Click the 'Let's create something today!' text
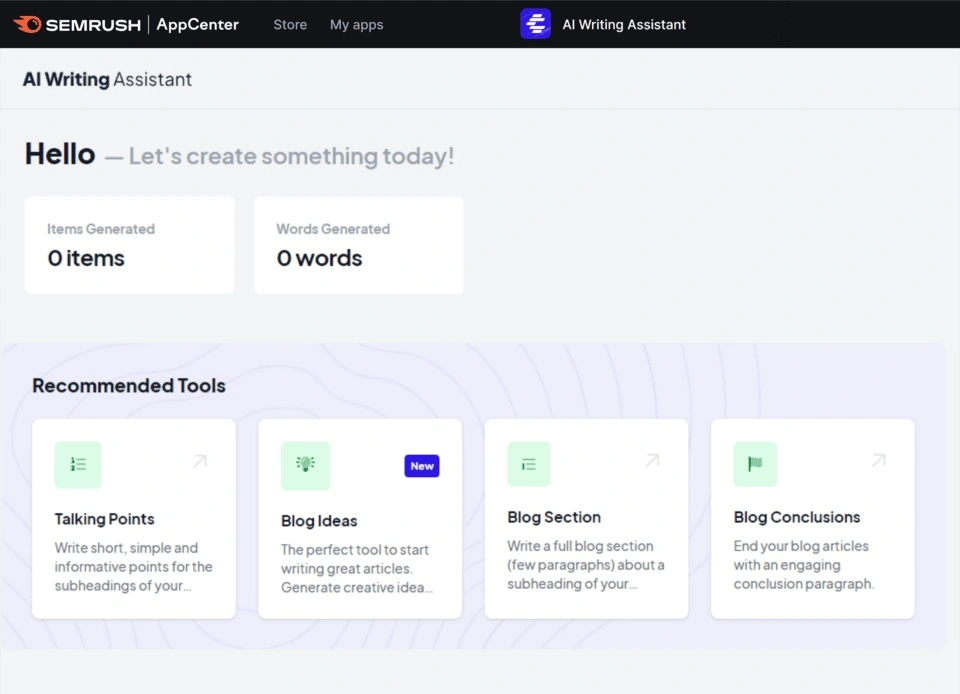 point(291,156)
